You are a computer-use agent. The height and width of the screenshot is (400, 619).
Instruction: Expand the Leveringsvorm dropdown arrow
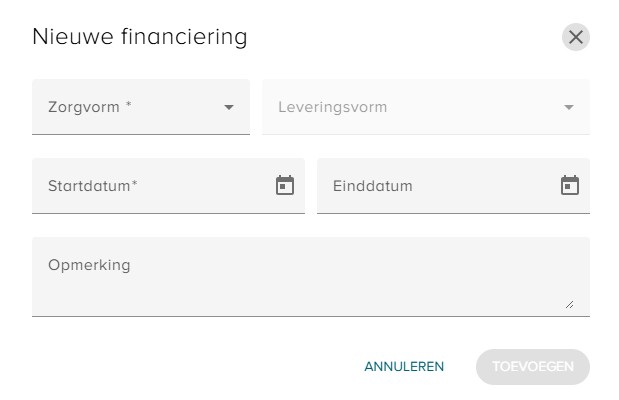pyautogui.click(x=568, y=107)
